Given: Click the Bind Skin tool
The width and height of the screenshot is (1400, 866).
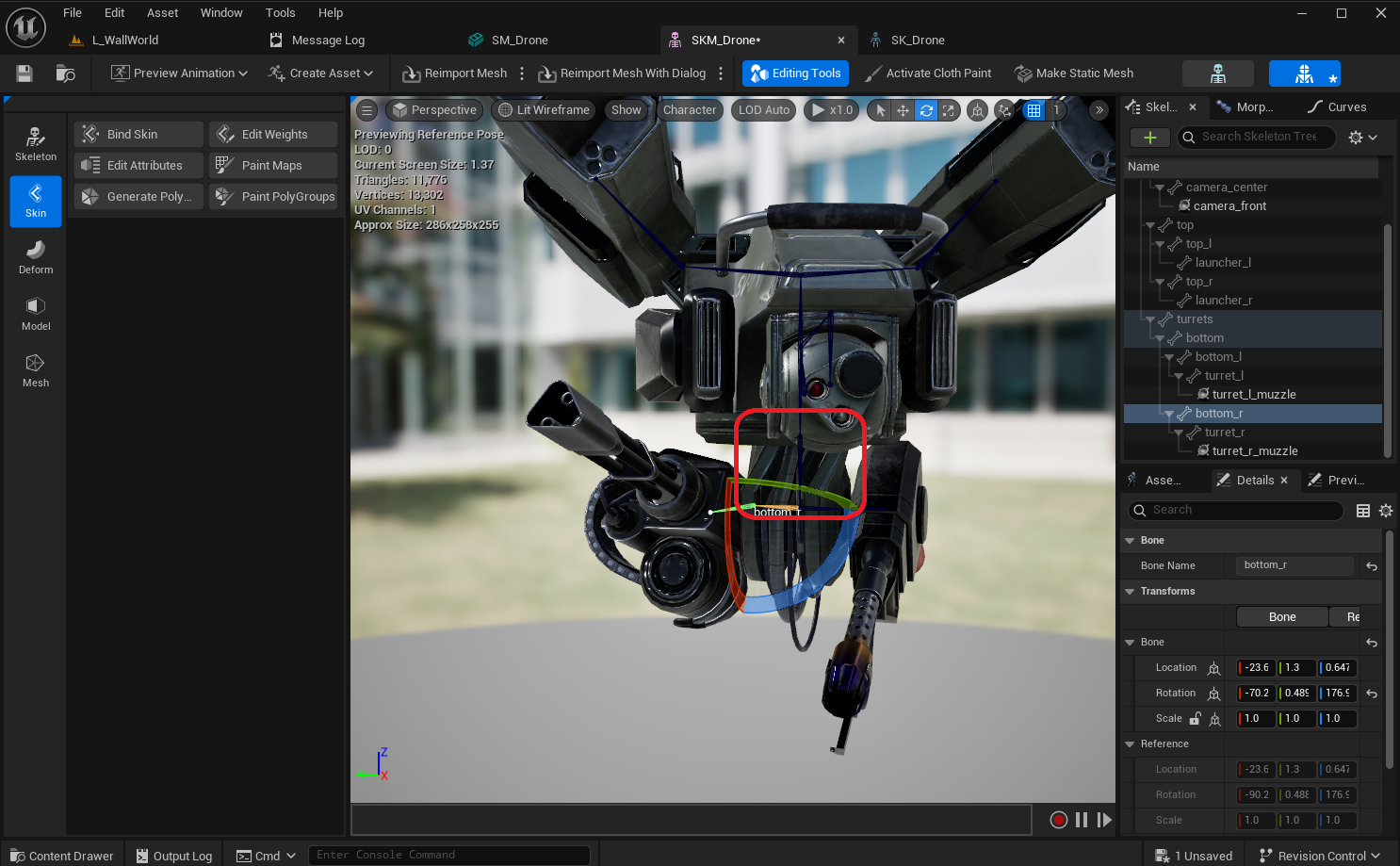Looking at the screenshot, I should pyautogui.click(x=138, y=135).
